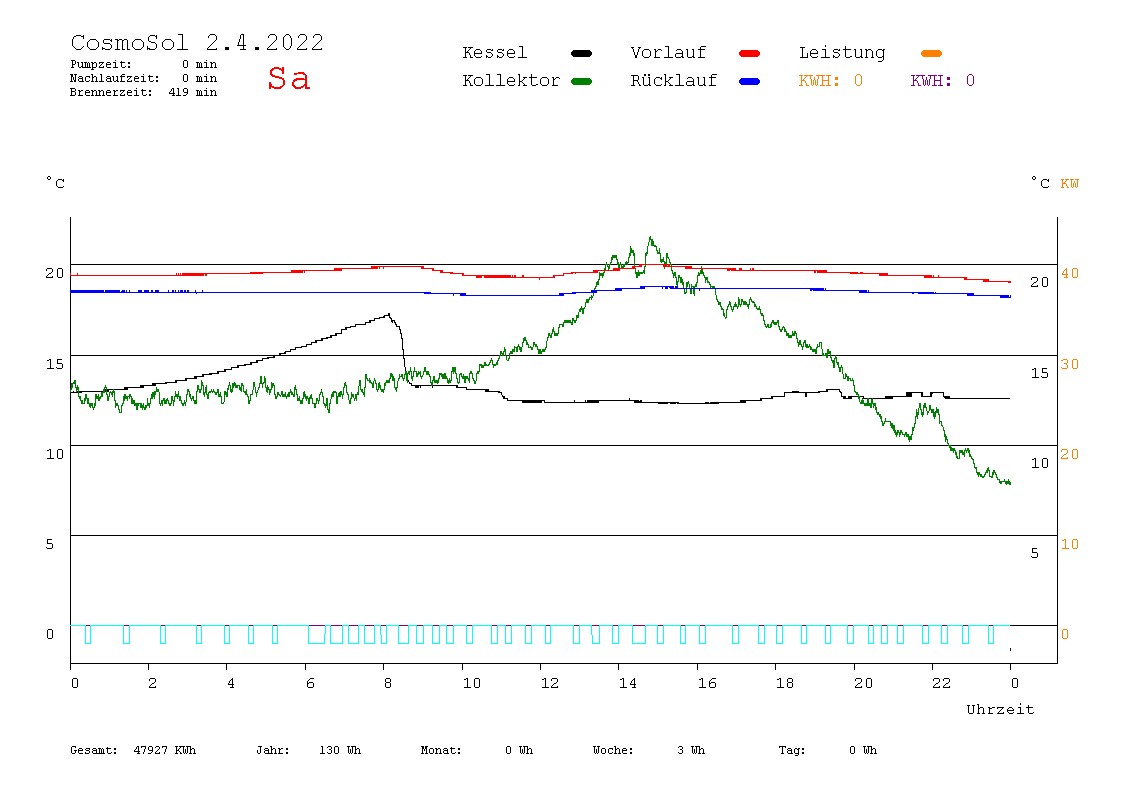Select the "Vorlauf" legend label
This screenshot has height=812, width=1148.
point(668,53)
